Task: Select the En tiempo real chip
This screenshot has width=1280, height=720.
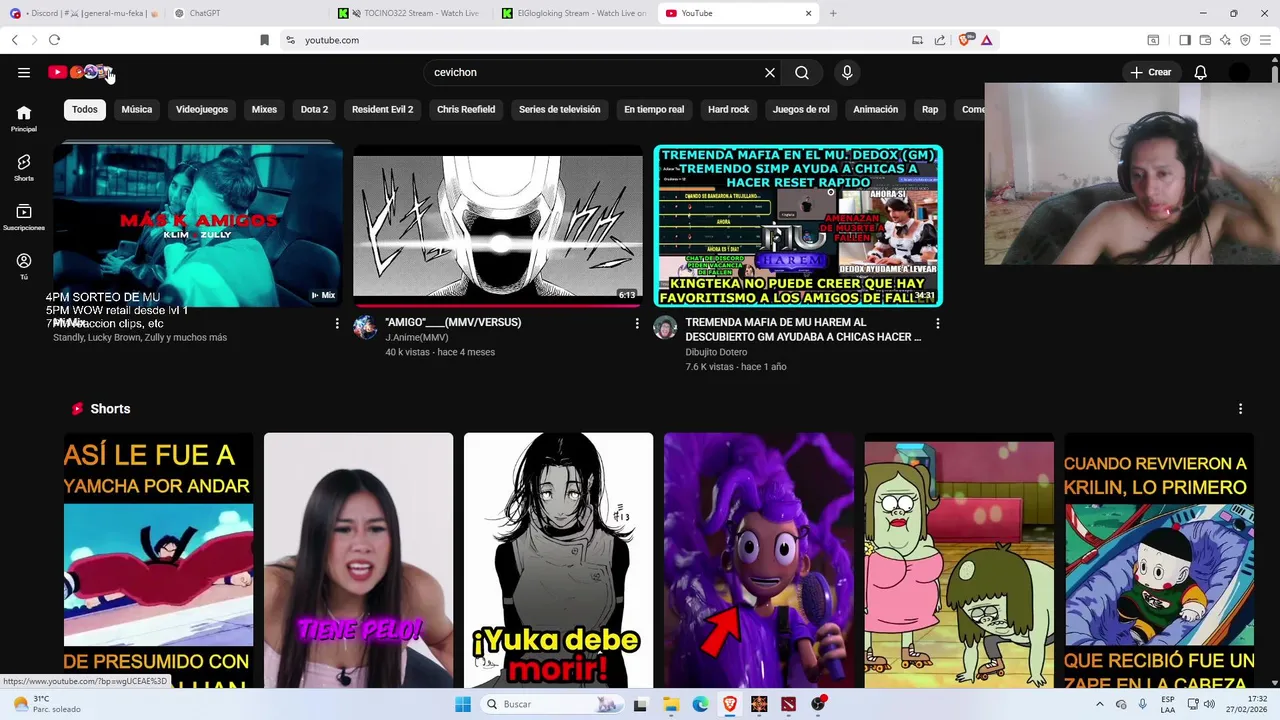Action: pyautogui.click(x=654, y=109)
